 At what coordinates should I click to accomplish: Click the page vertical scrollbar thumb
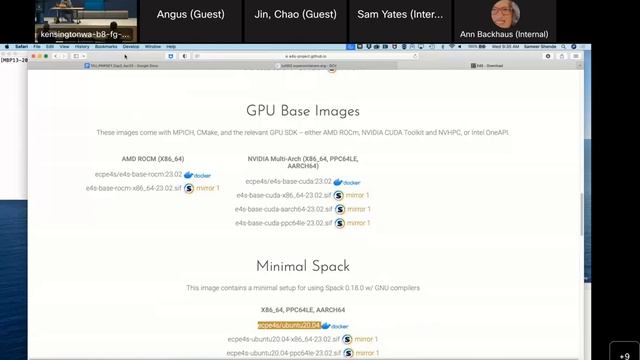tap(581, 214)
